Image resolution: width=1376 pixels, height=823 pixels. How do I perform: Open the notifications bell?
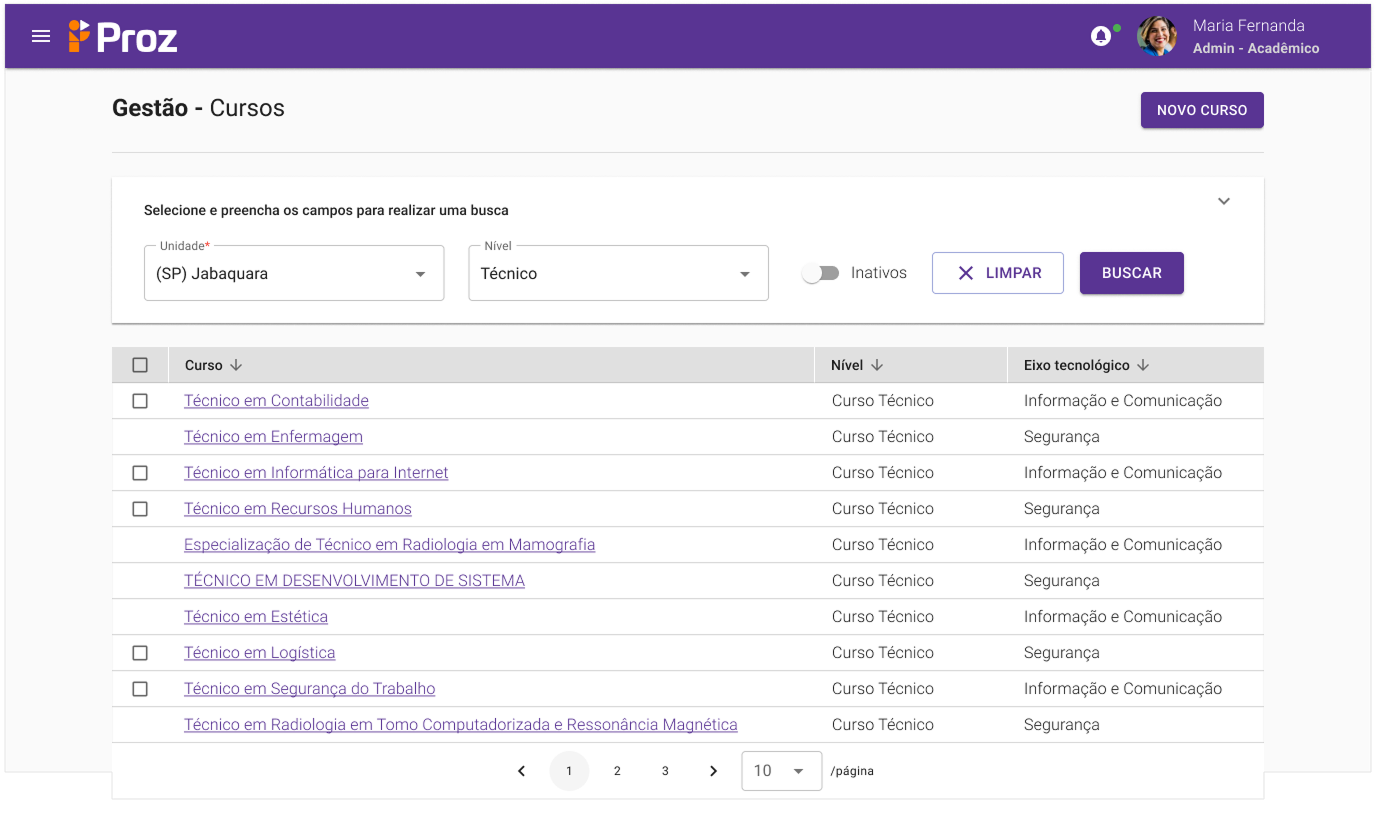pyautogui.click(x=1100, y=37)
